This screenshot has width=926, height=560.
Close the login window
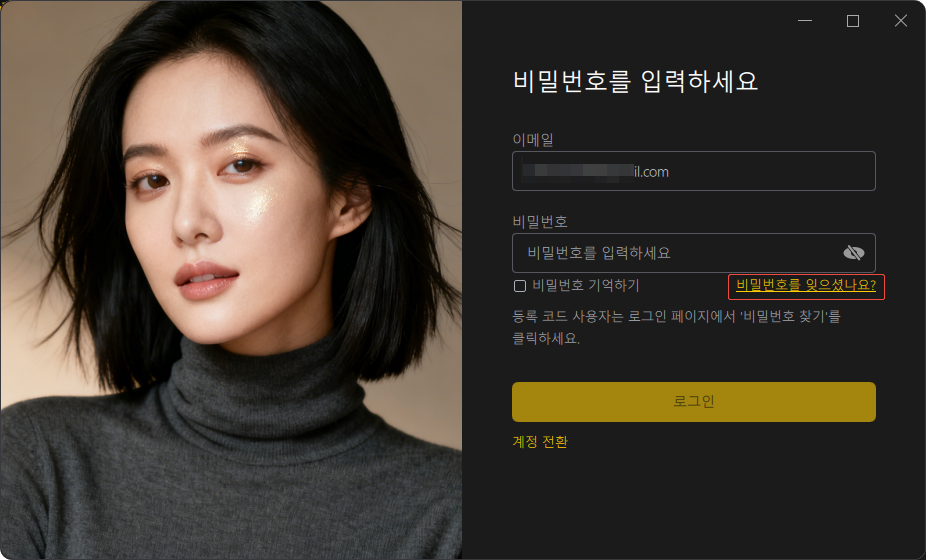(901, 21)
